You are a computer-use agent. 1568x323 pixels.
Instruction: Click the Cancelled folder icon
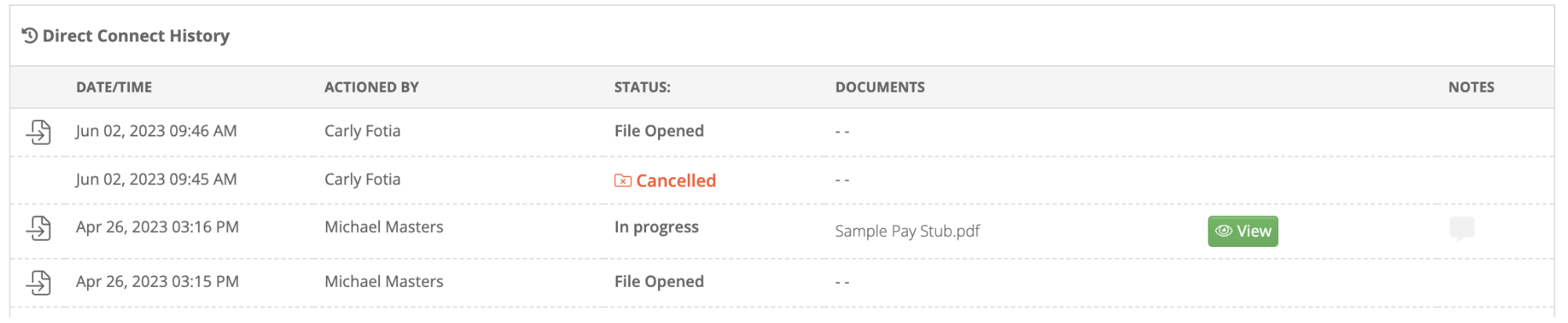(623, 181)
